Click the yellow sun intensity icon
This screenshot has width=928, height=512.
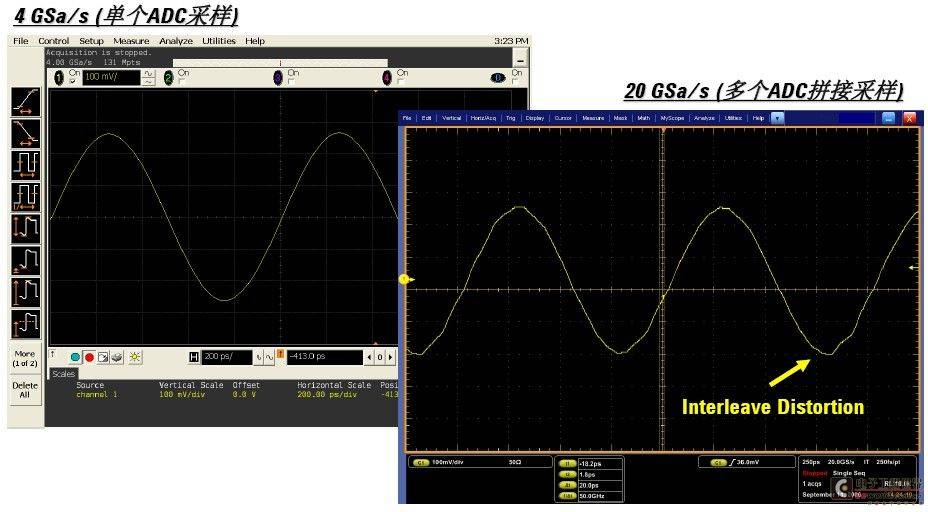pyautogui.click(x=135, y=357)
